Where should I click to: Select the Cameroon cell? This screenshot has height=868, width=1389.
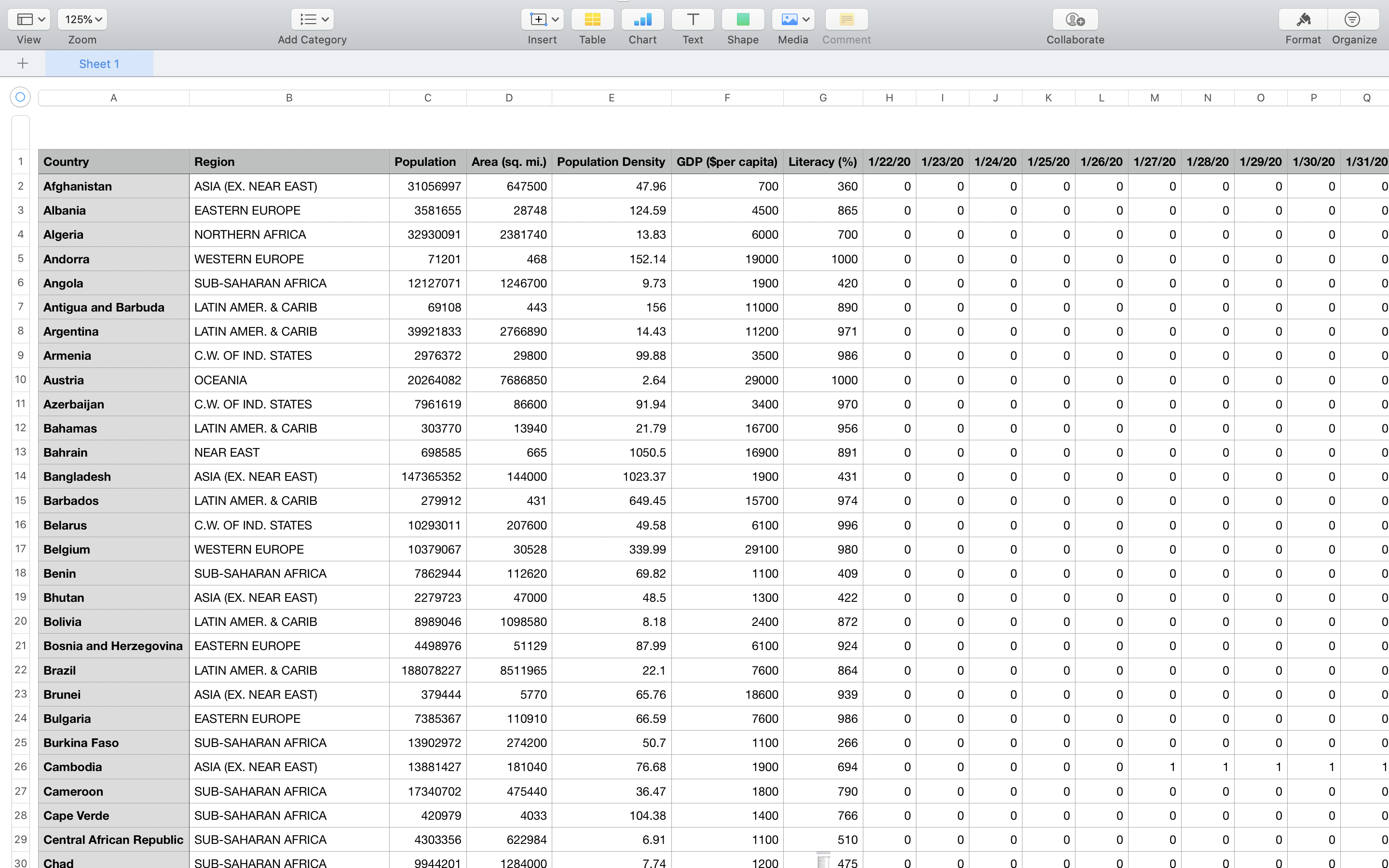pos(114,791)
